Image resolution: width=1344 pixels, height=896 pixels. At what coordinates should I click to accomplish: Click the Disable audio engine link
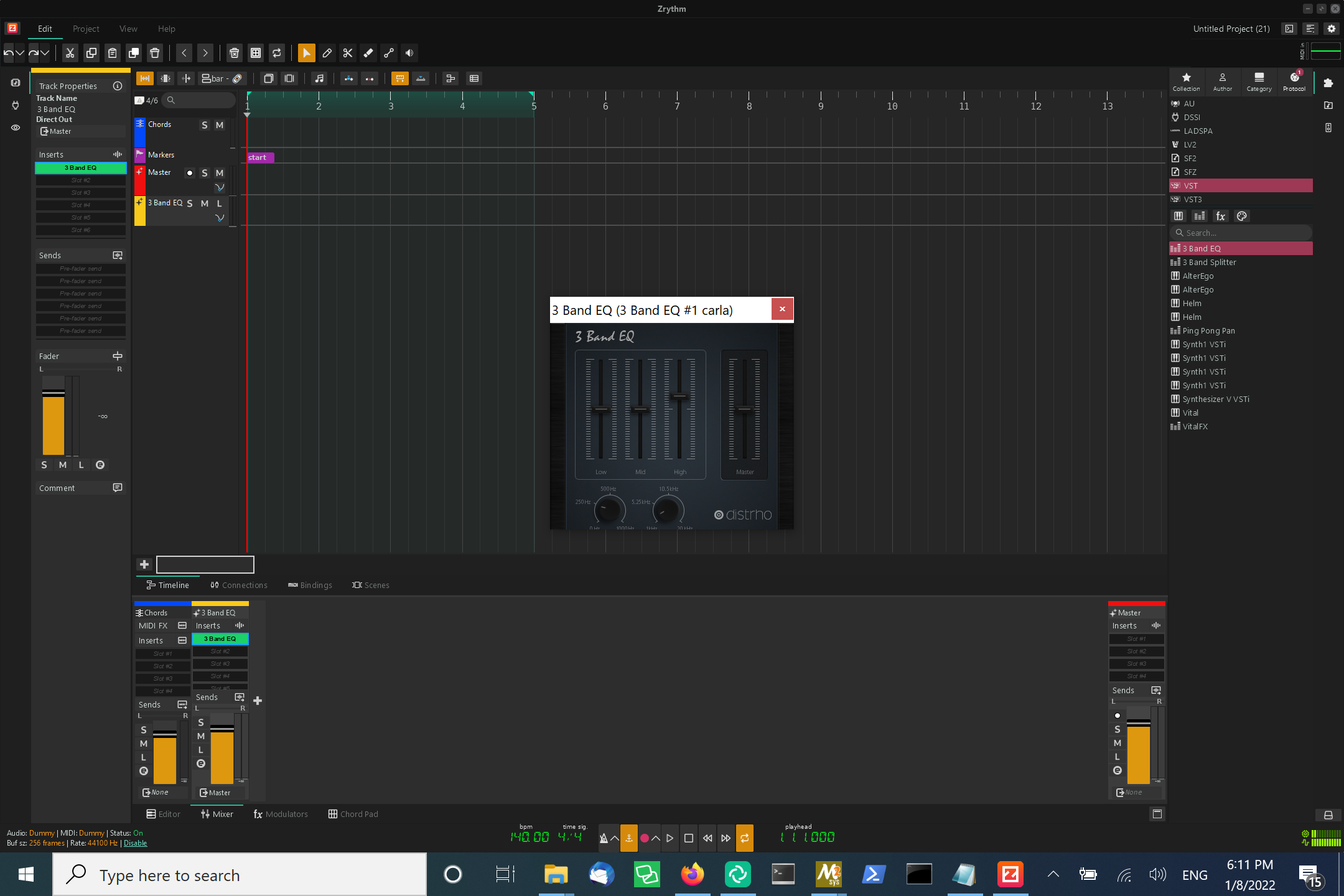[x=135, y=843]
